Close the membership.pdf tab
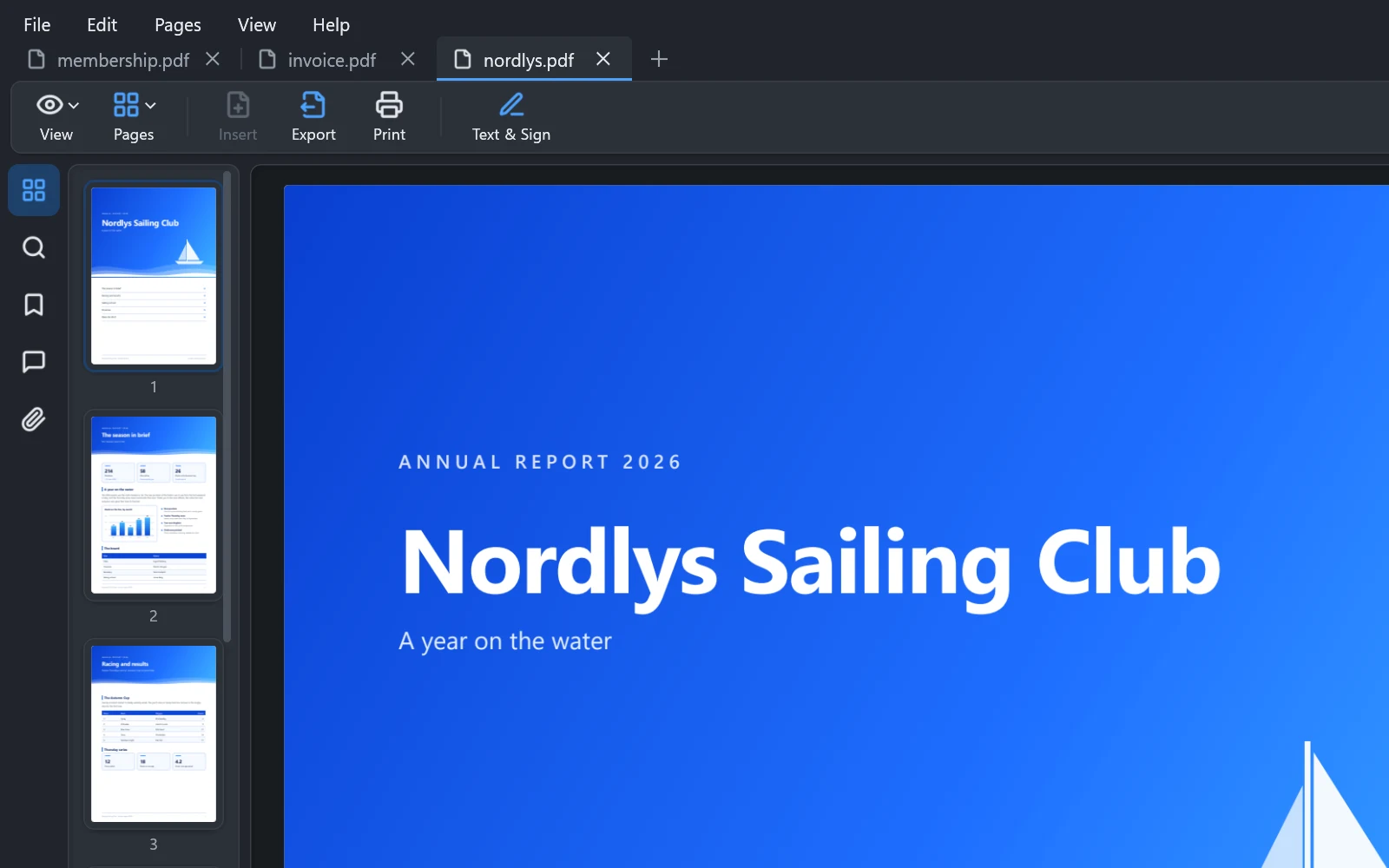This screenshot has width=1389, height=868. [213, 59]
